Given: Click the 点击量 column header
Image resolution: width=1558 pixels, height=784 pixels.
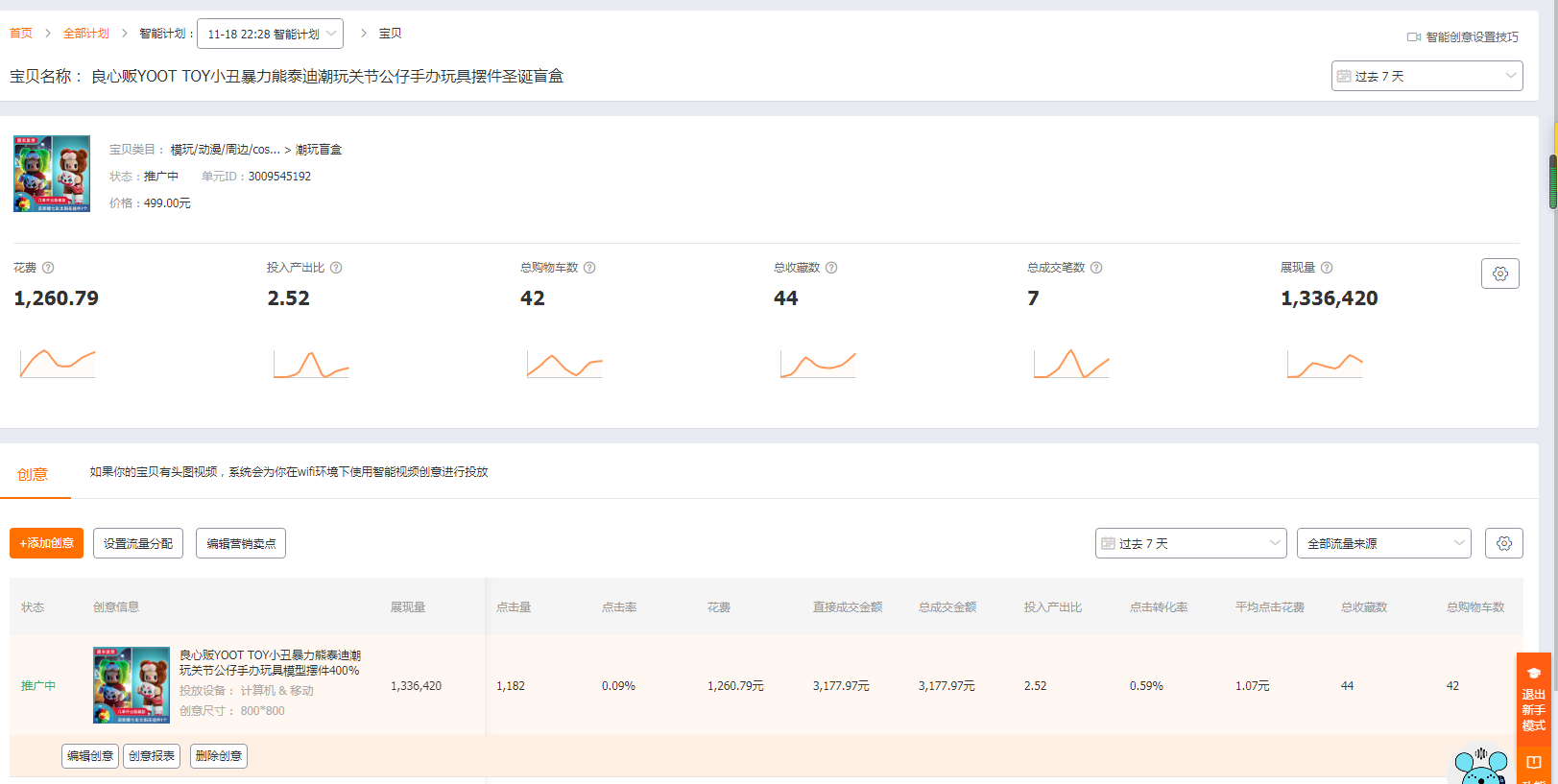Looking at the screenshot, I should pos(514,607).
